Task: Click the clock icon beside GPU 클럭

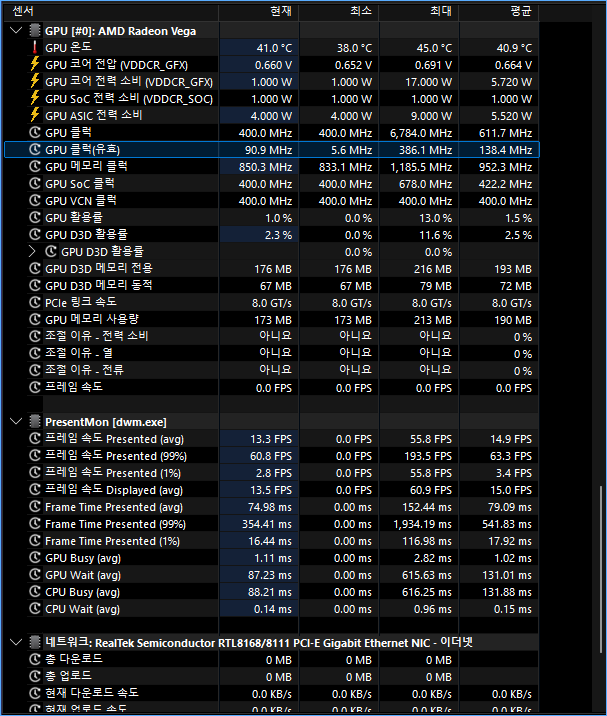Action: point(35,132)
